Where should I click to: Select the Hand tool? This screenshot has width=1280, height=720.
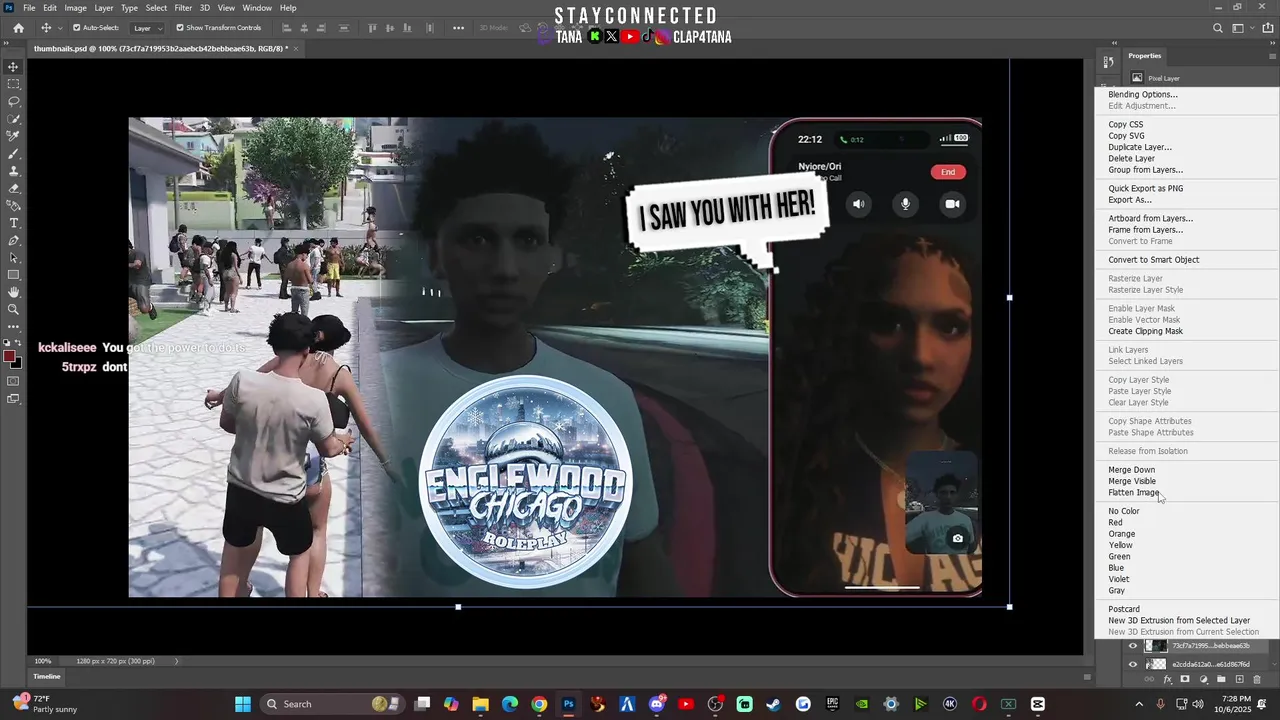13,292
